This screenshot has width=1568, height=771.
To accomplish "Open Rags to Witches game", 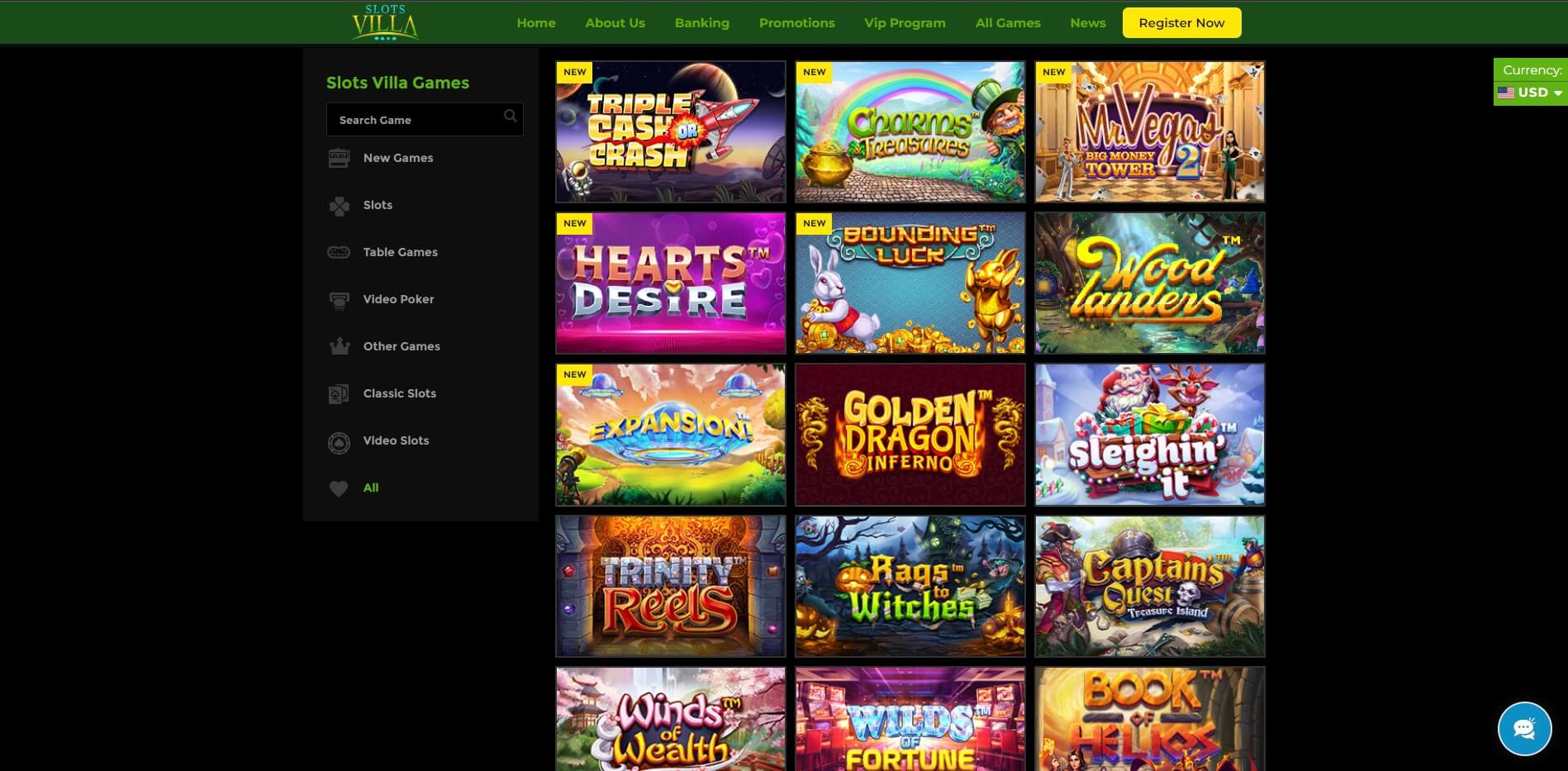I will 910,587.
